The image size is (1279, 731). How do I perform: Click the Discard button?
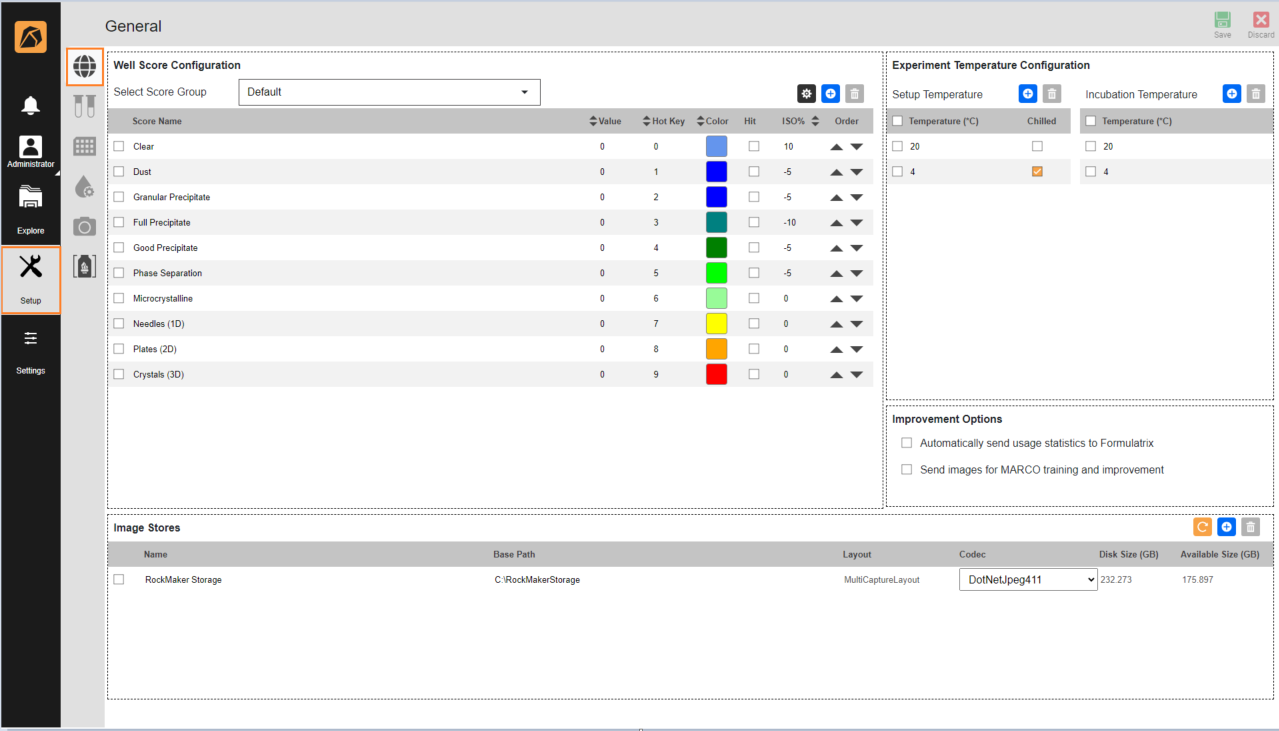pos(1261,25)
